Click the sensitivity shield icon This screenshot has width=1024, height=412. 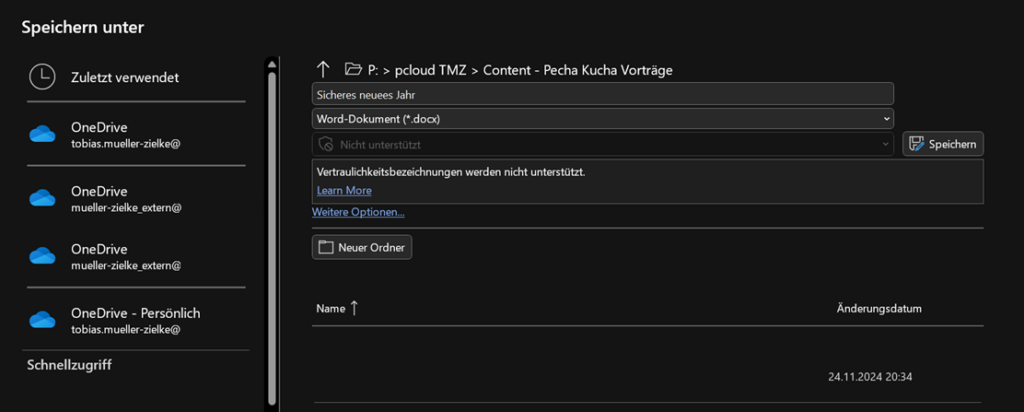325,144
